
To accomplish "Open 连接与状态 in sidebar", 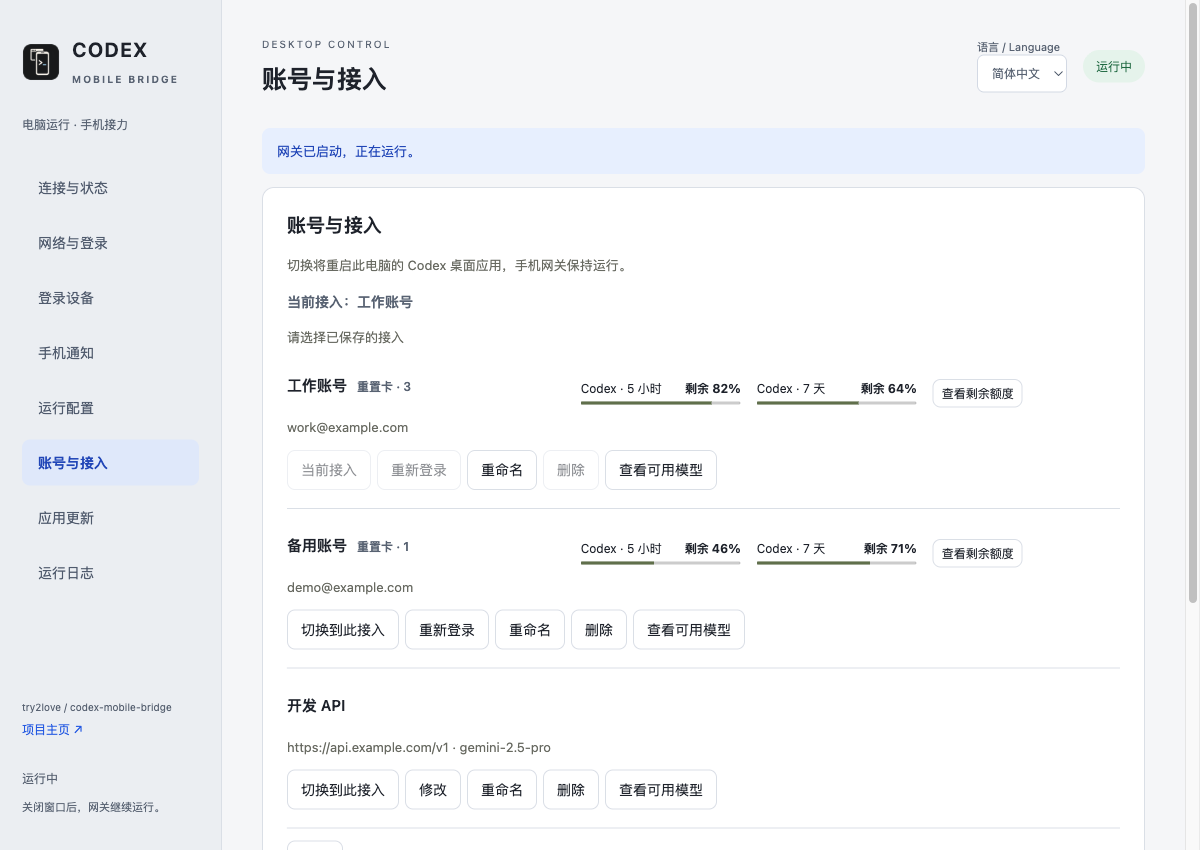I will click(110, 188).
